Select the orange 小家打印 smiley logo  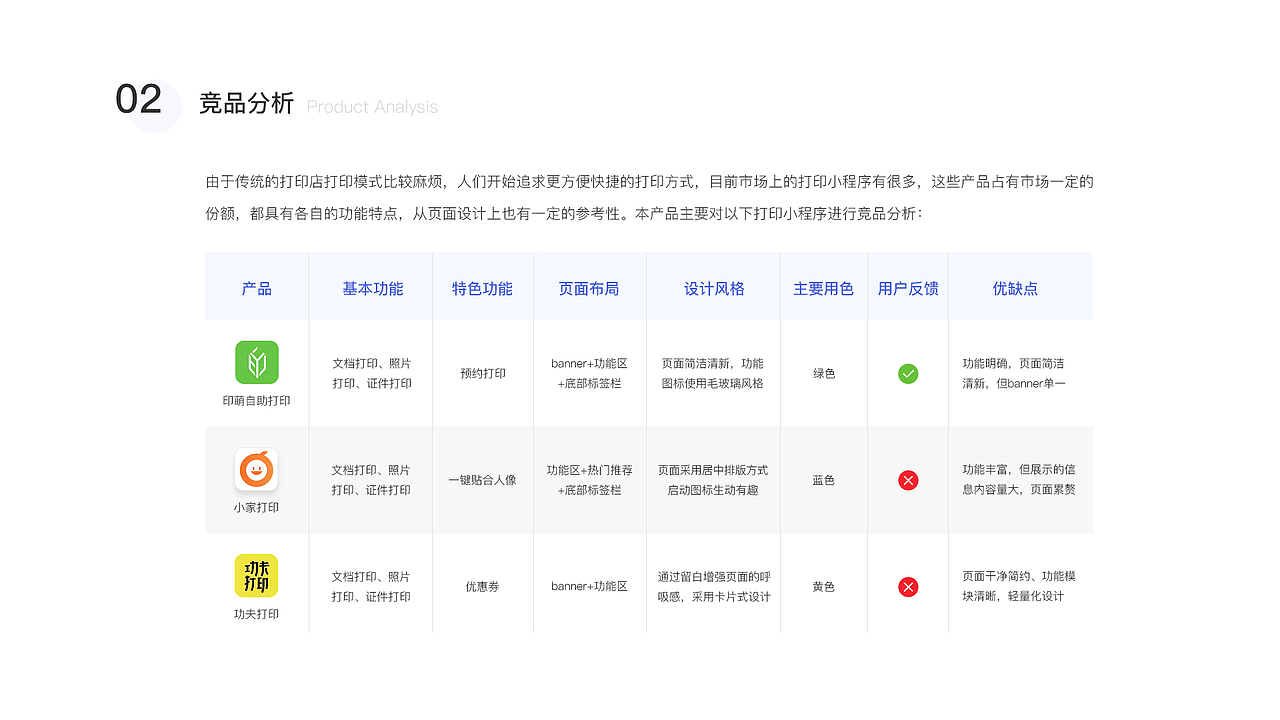[x=257, y=469]
